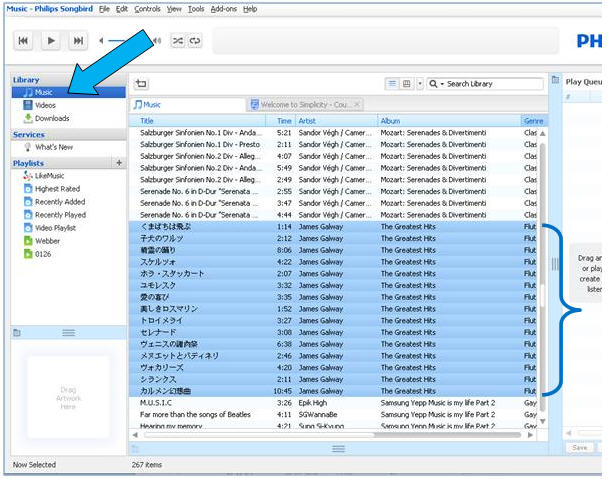Select Far more than the songs of Beatles
Viewport: 608px width, 479px height.
pos(333,415)
